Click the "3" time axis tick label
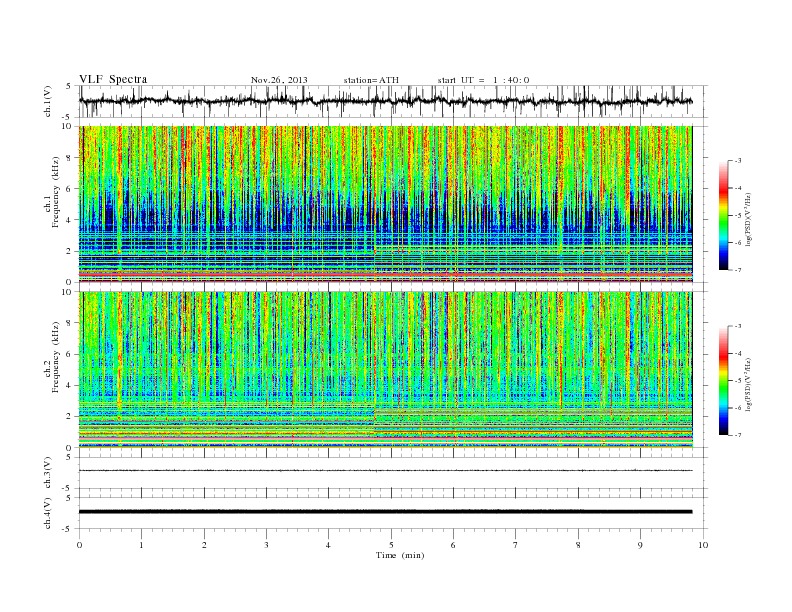This screenshot has height=612, width=792. (266, 545)
